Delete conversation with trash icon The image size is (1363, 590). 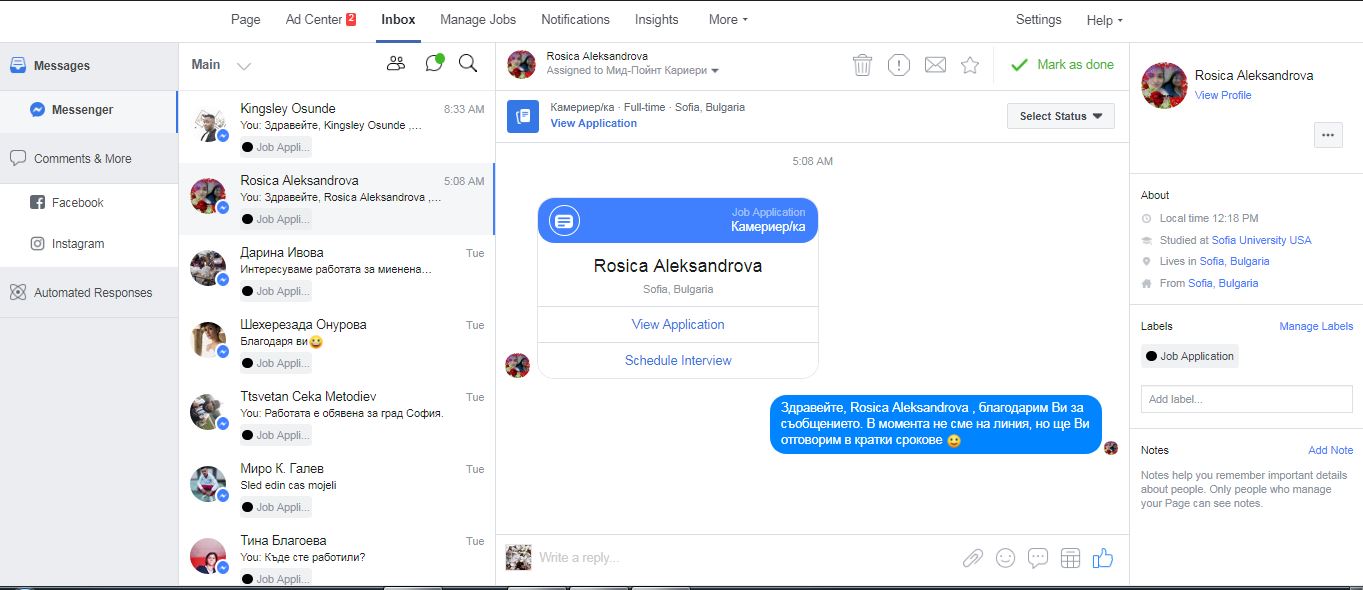point(862,65)
